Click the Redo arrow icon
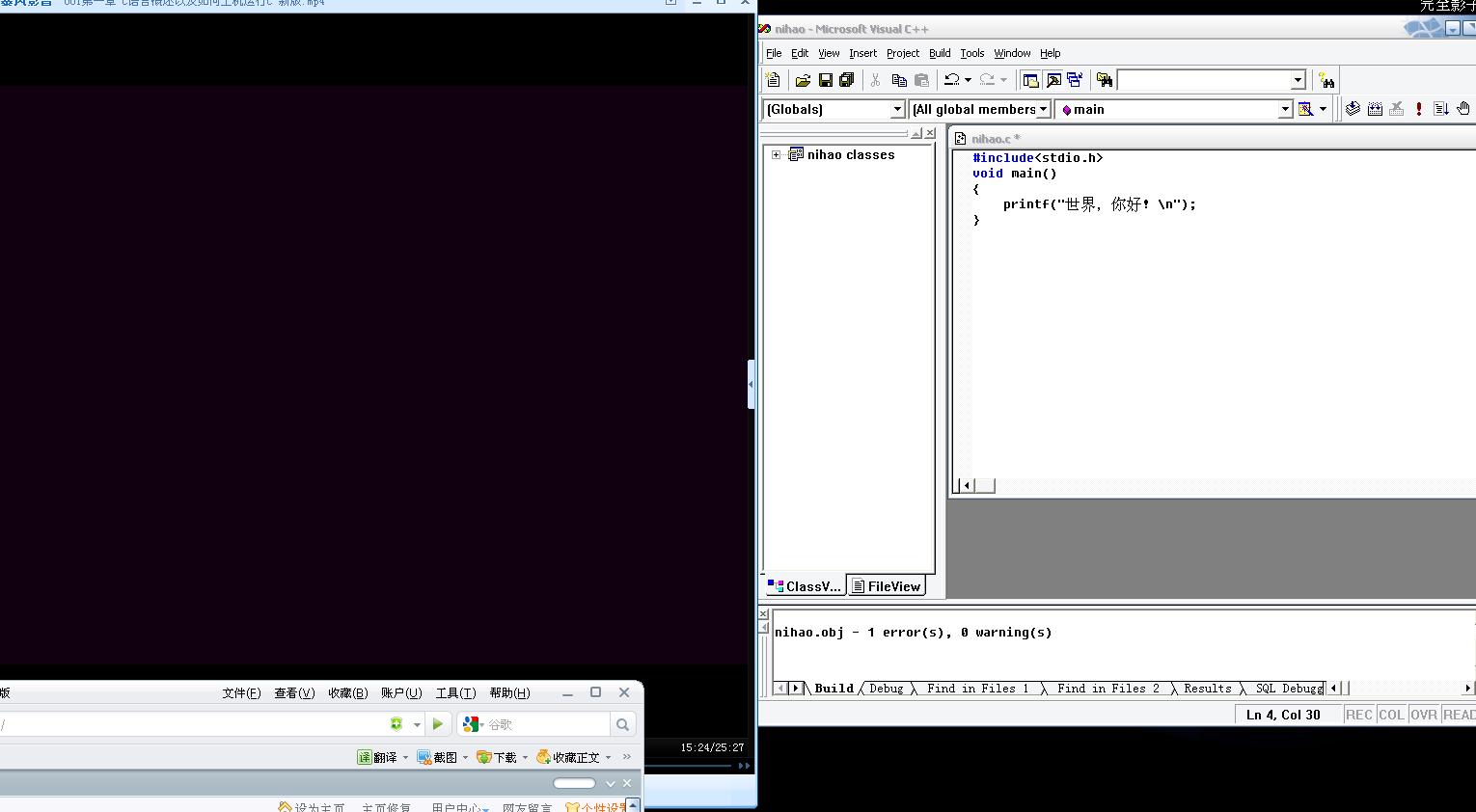1476x812 pixels. coord(987,80)
